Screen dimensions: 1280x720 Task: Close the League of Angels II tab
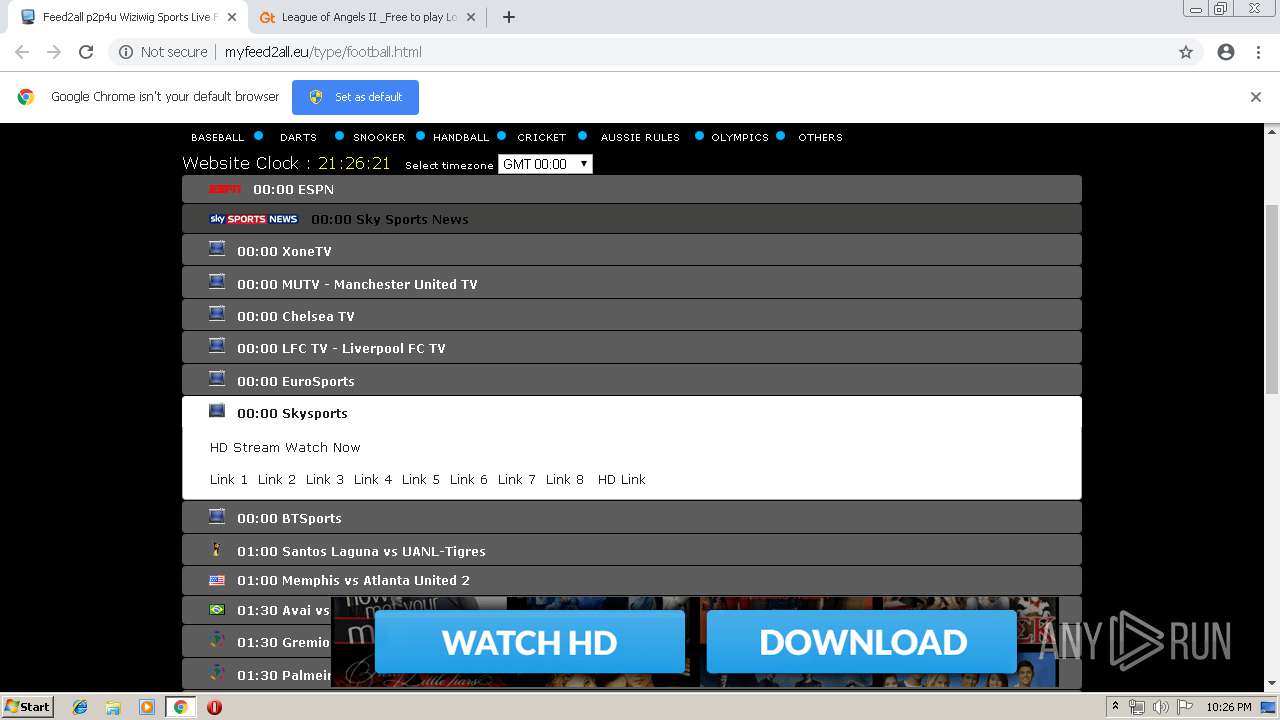(x=472, y=17)
